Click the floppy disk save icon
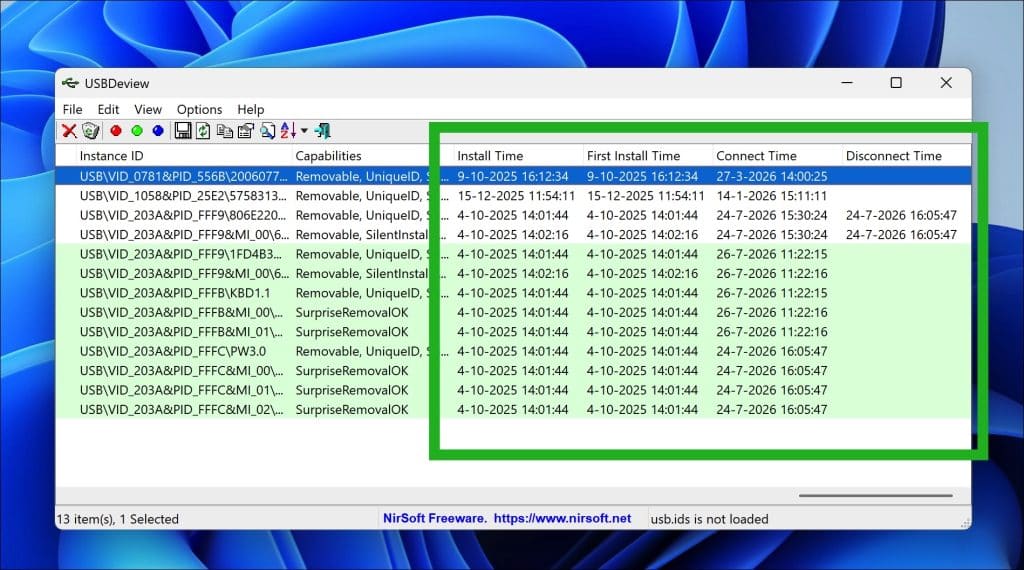The height and width of the screenshot is (570, 1024). 183,131
